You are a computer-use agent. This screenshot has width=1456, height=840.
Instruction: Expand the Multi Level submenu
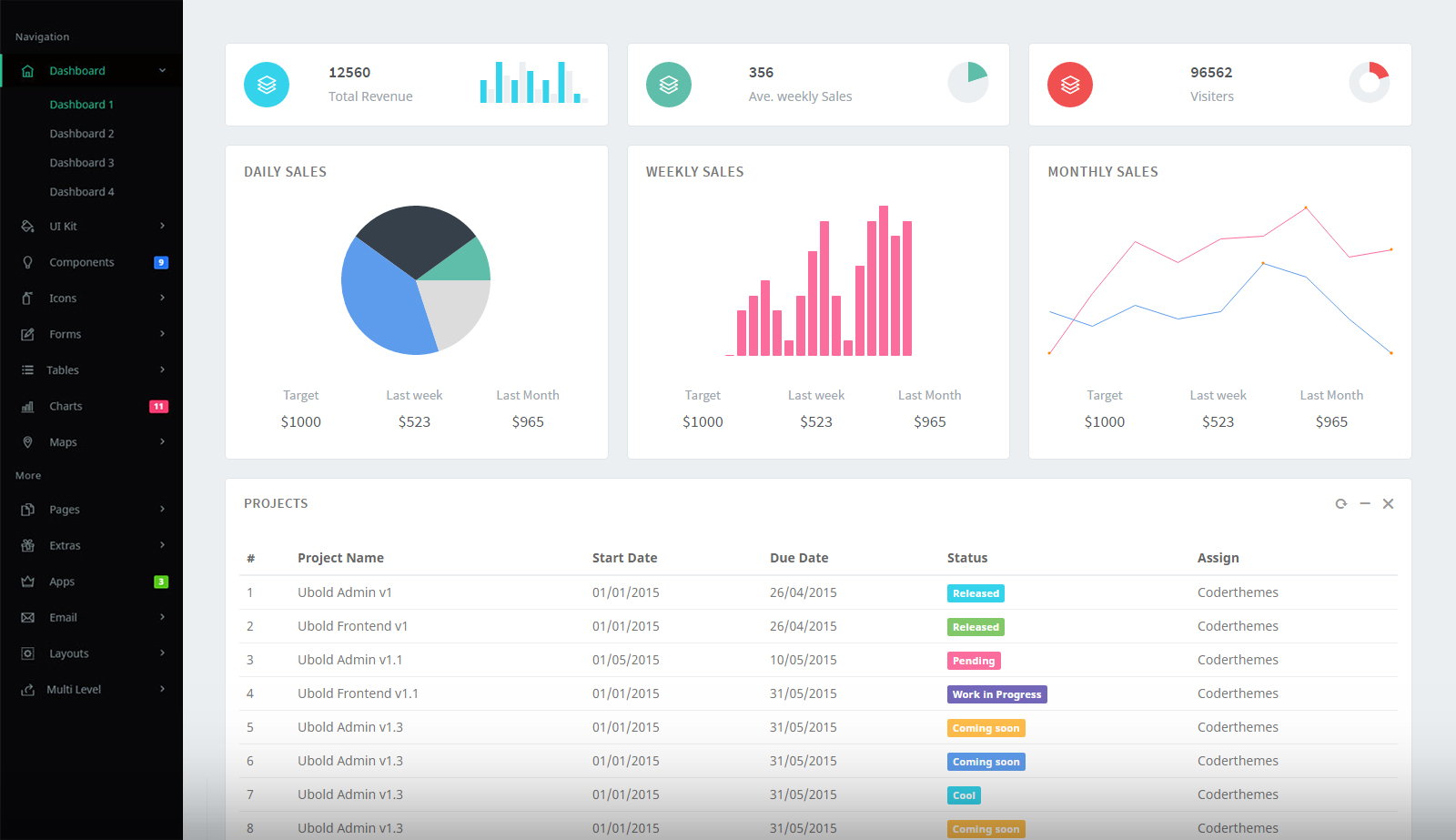(x=162, y=689)
